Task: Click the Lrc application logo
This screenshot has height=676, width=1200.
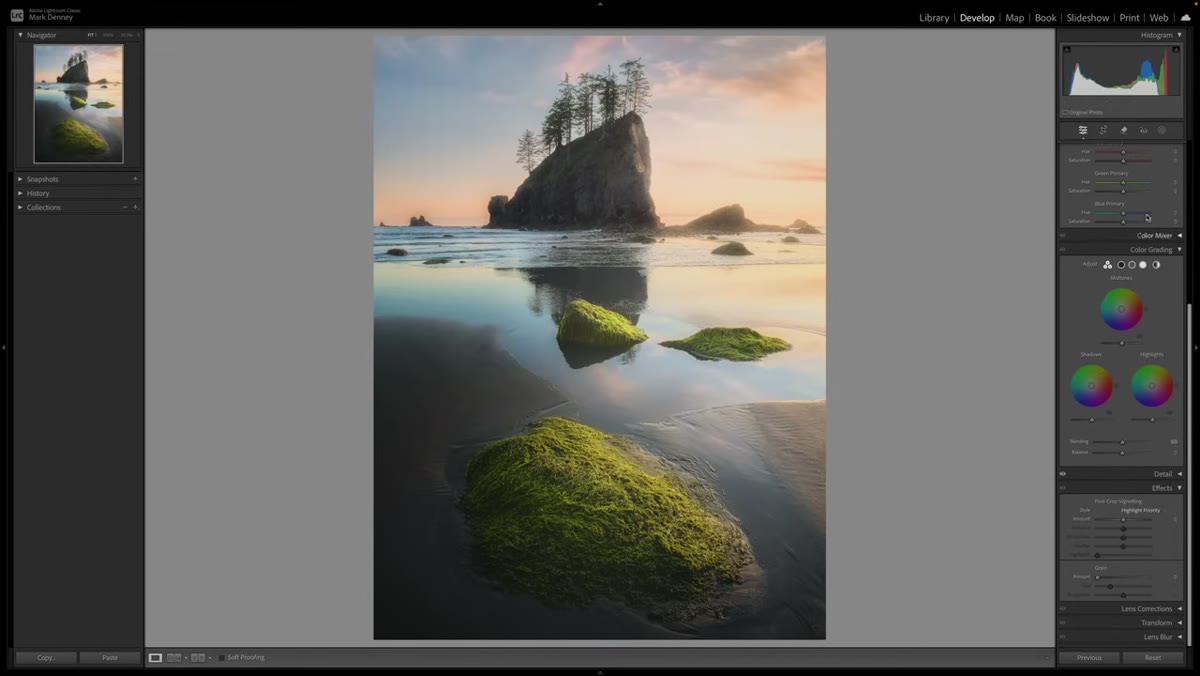Action: coord(17,14)
